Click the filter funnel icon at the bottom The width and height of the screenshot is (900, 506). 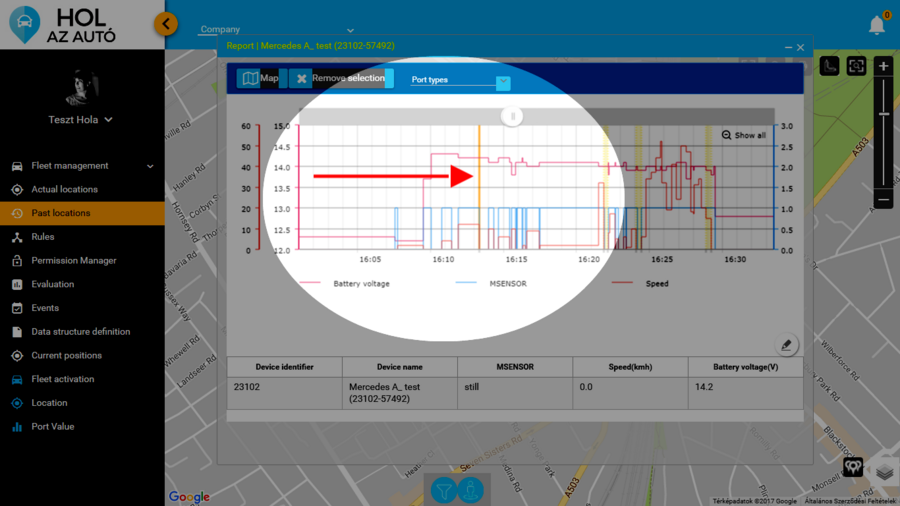coord(444,490)
